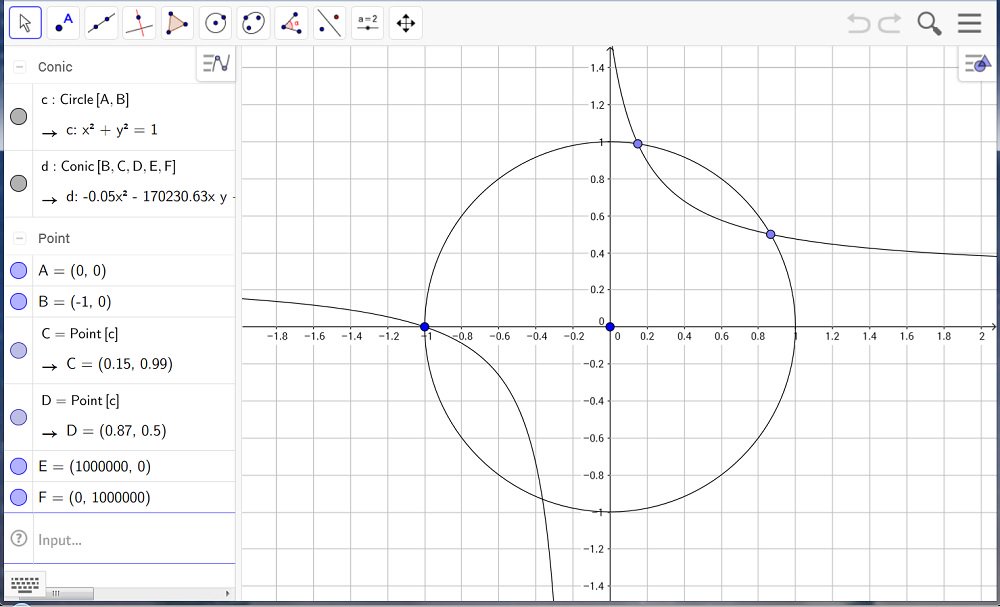The width and height of the screenshot is (1000, 607).
Task: Toggle visibility of point E
Action: tap(18, 466)
